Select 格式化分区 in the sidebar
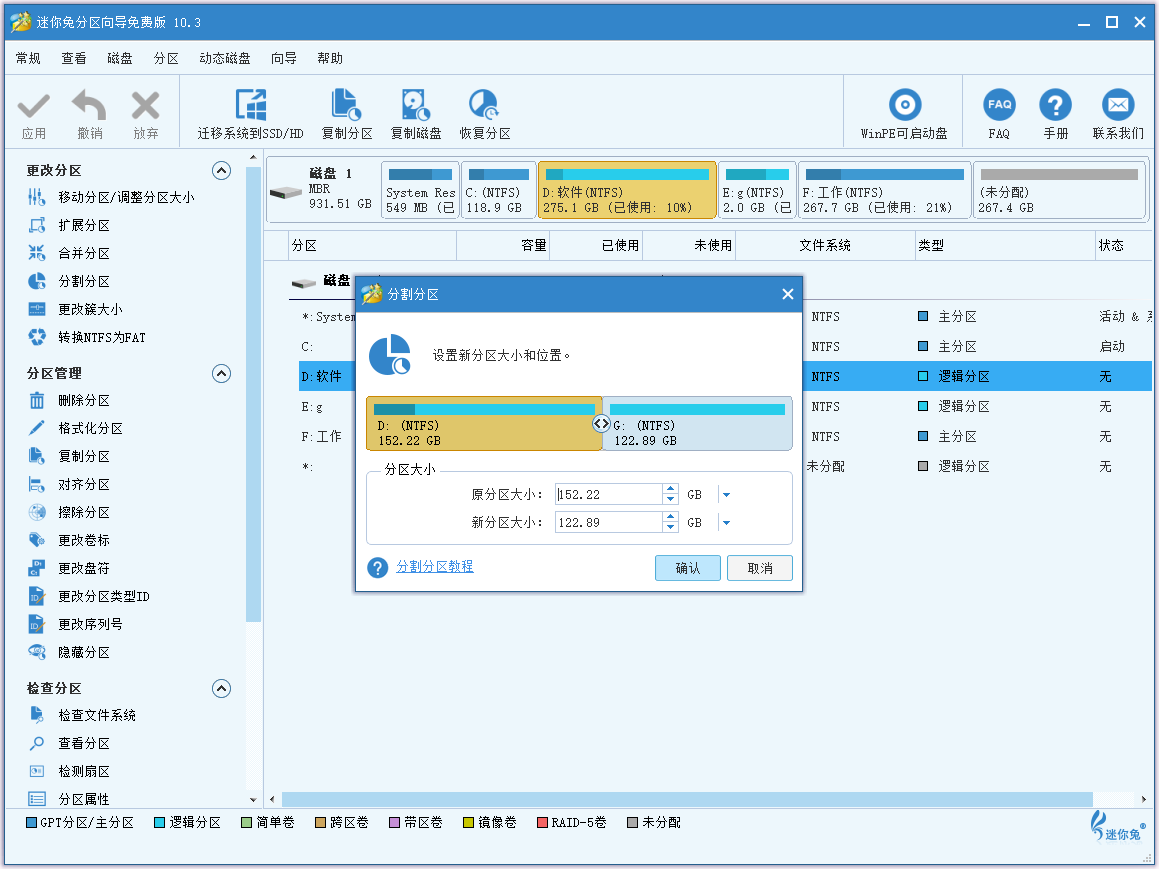The height and width of the screenshot is (869, 1159). pyautogui.click(x=90, y=429)
